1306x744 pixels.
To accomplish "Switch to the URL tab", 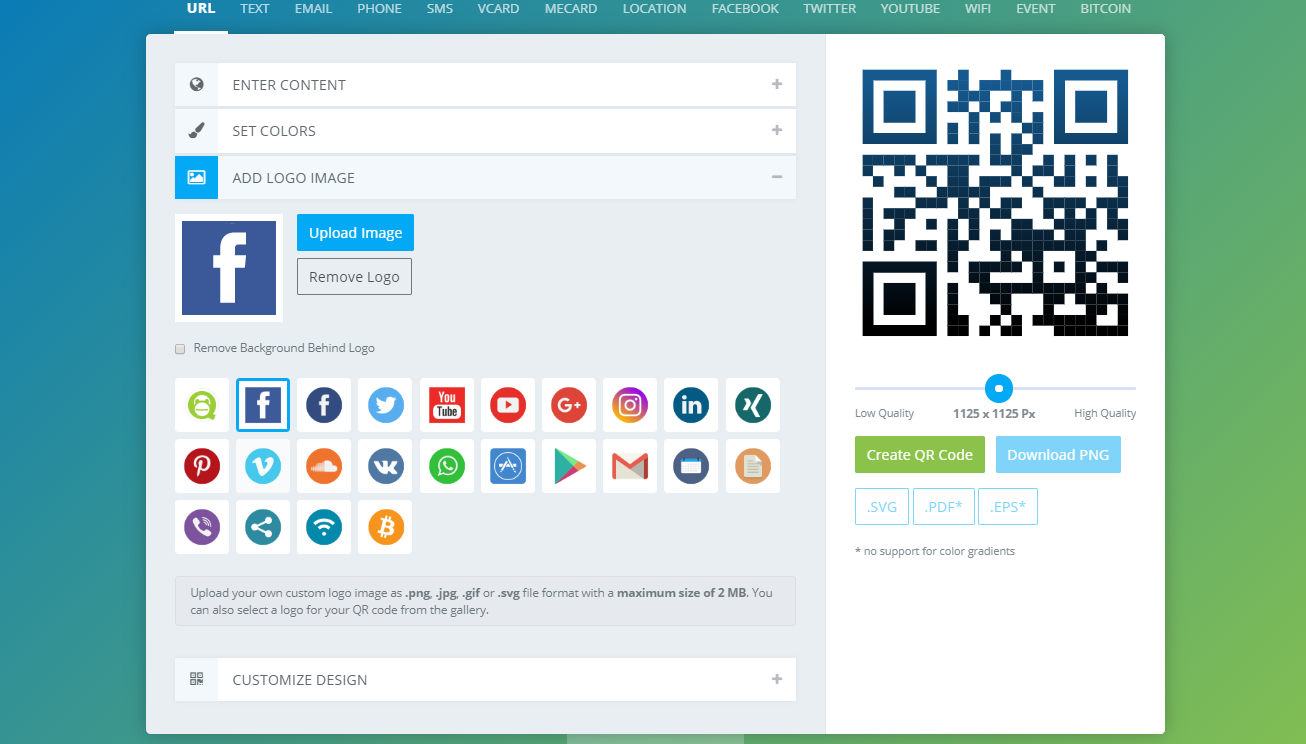I will click(x=201, y=9).
